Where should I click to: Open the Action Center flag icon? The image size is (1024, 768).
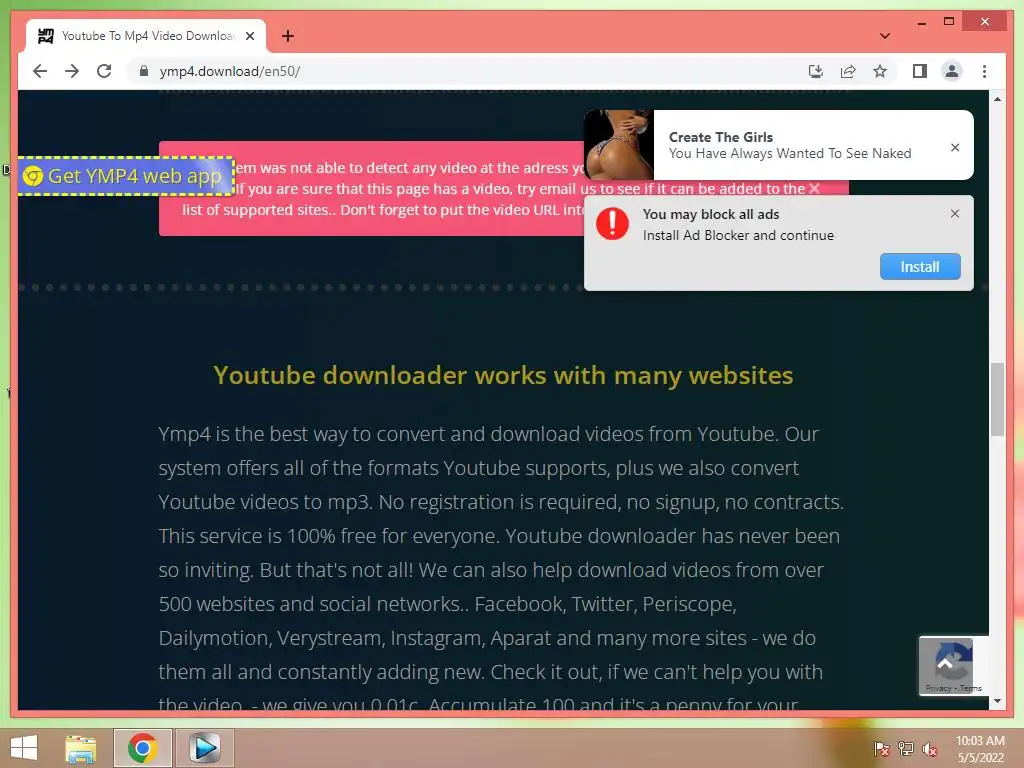click(x=881, y=749)
